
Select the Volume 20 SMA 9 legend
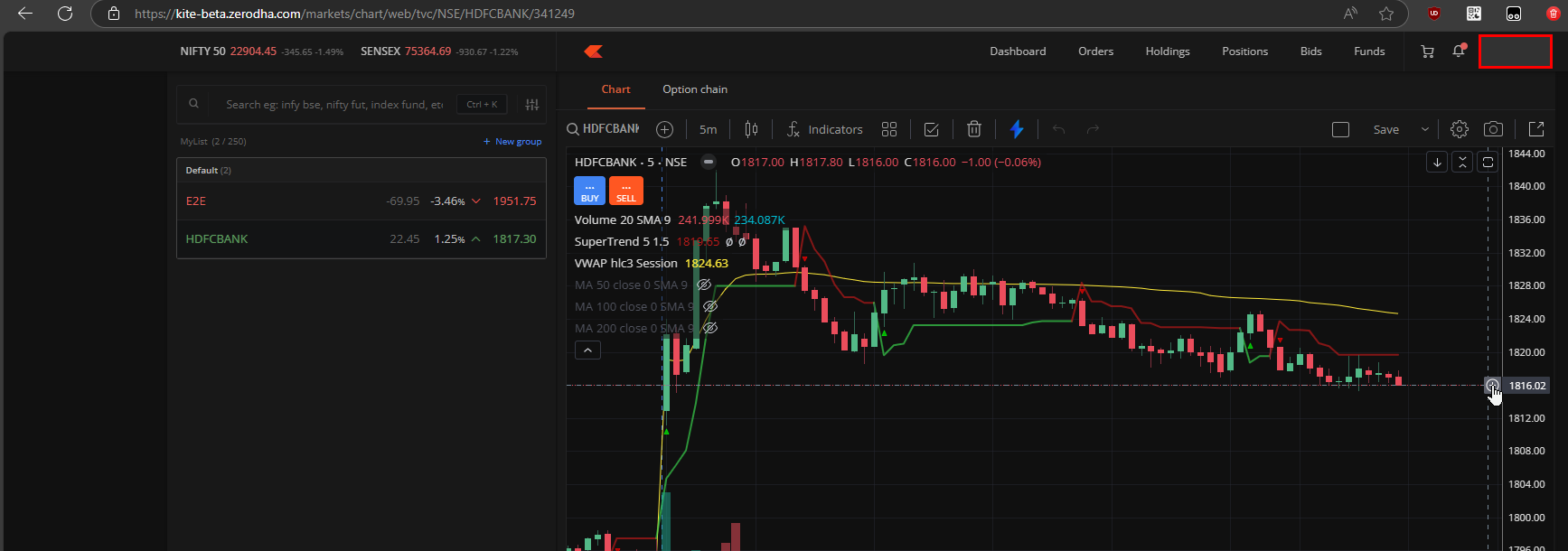(x=623, y=219)
